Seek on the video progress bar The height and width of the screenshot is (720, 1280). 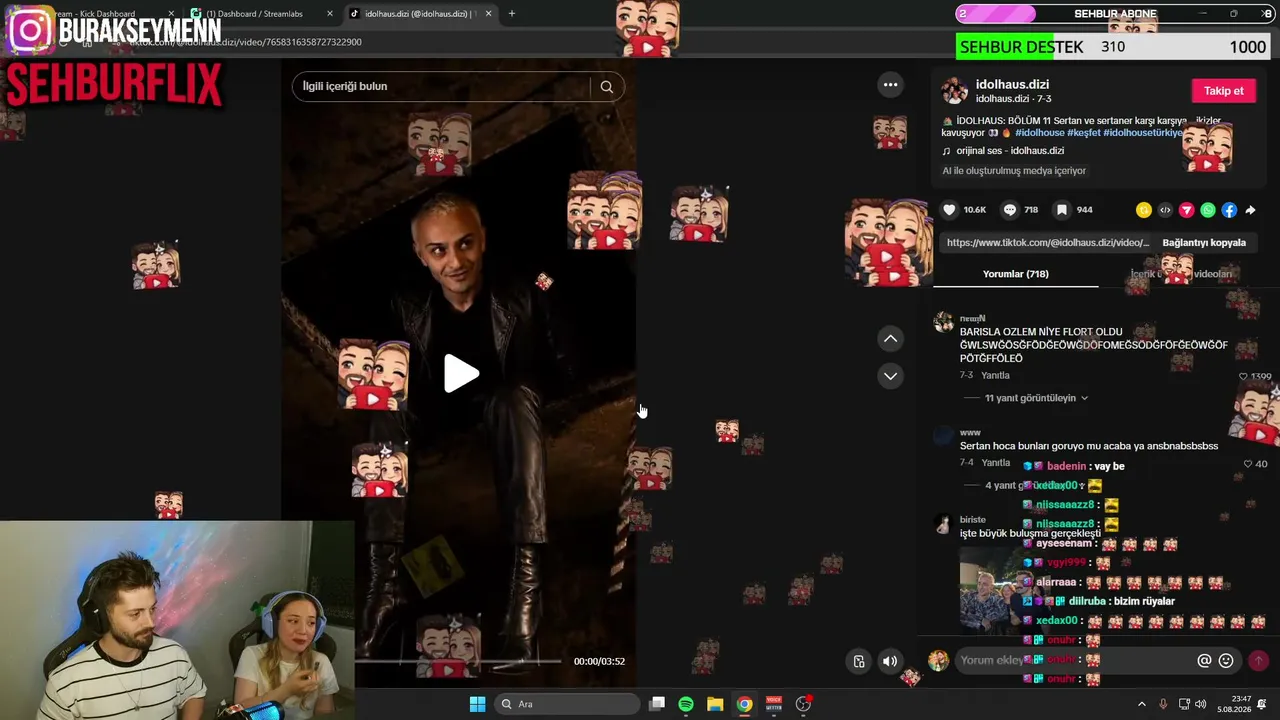457,661
